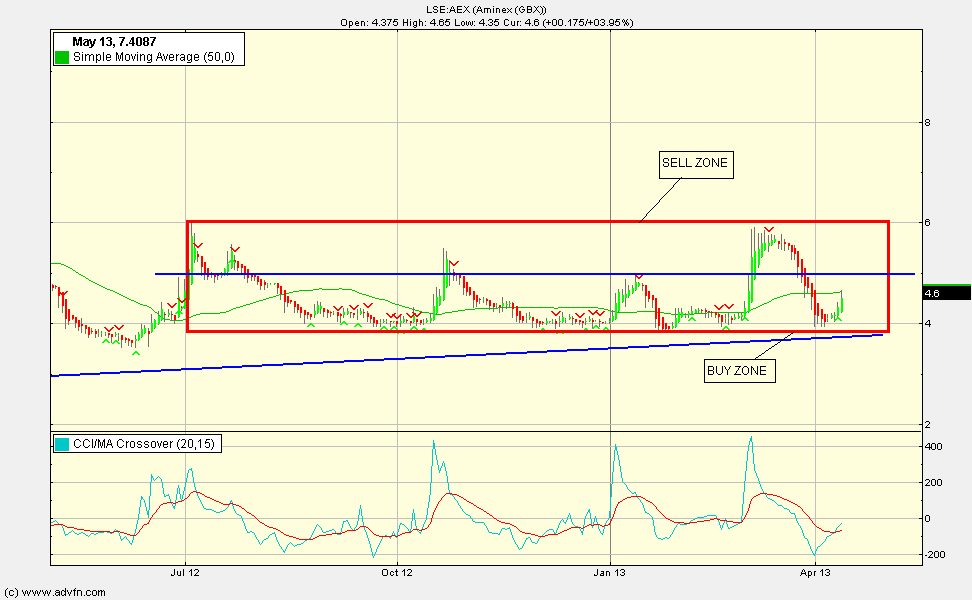Click the Oct 12 date axis label
Screen dimensions: 972x600
coord(397,574)
